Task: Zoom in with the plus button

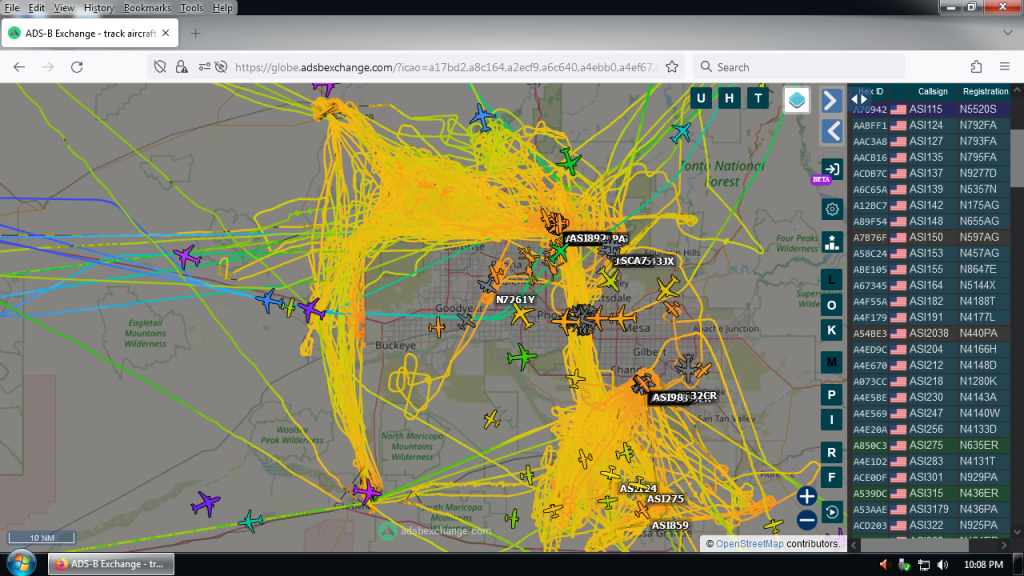Action: [807, 496]
